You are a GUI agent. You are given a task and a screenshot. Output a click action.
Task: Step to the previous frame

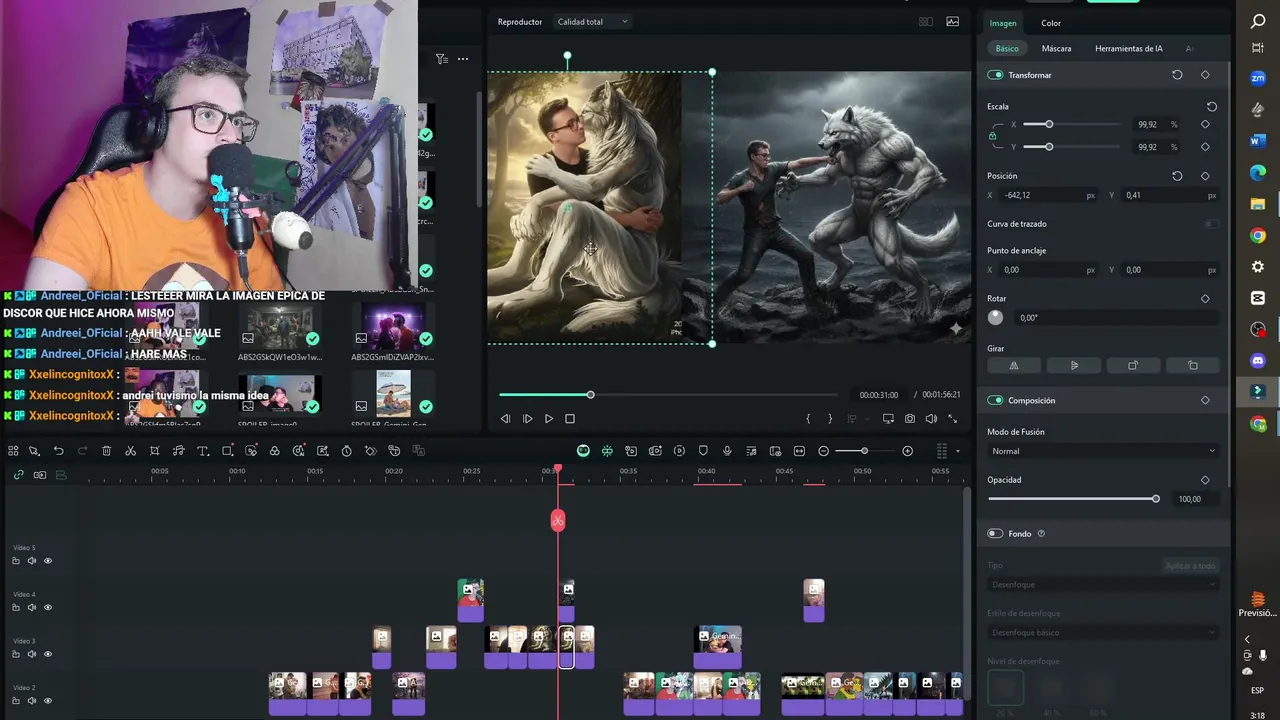point(505,419)
